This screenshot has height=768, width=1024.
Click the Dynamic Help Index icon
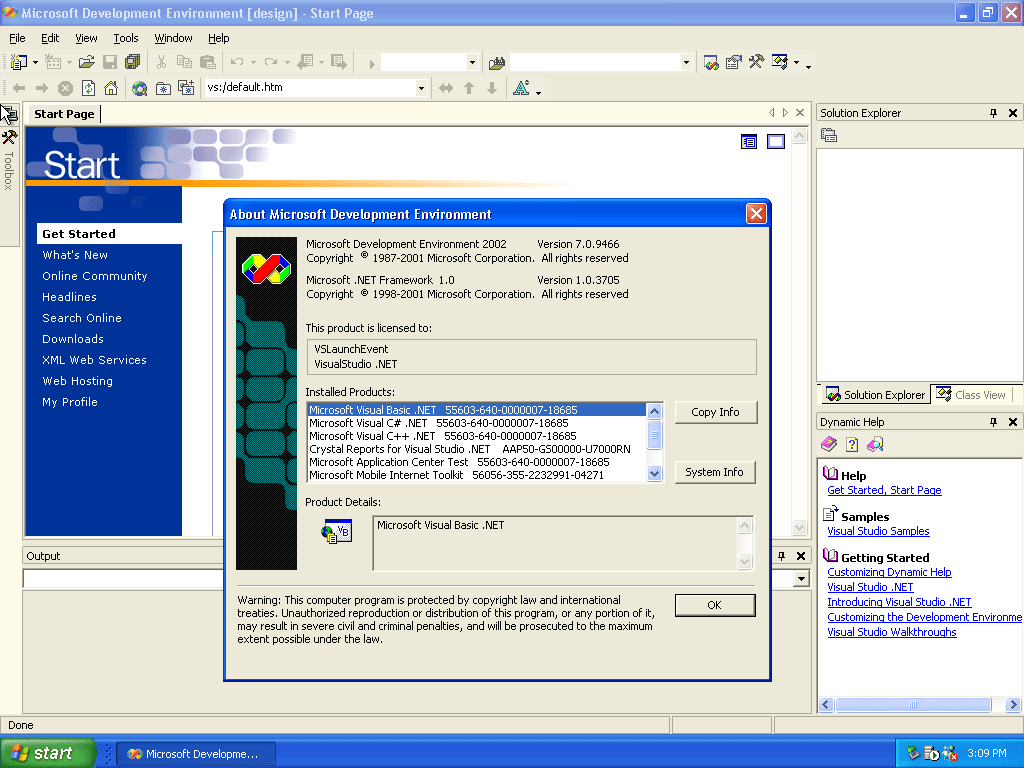pyautogui.click(x=852, y=445)
